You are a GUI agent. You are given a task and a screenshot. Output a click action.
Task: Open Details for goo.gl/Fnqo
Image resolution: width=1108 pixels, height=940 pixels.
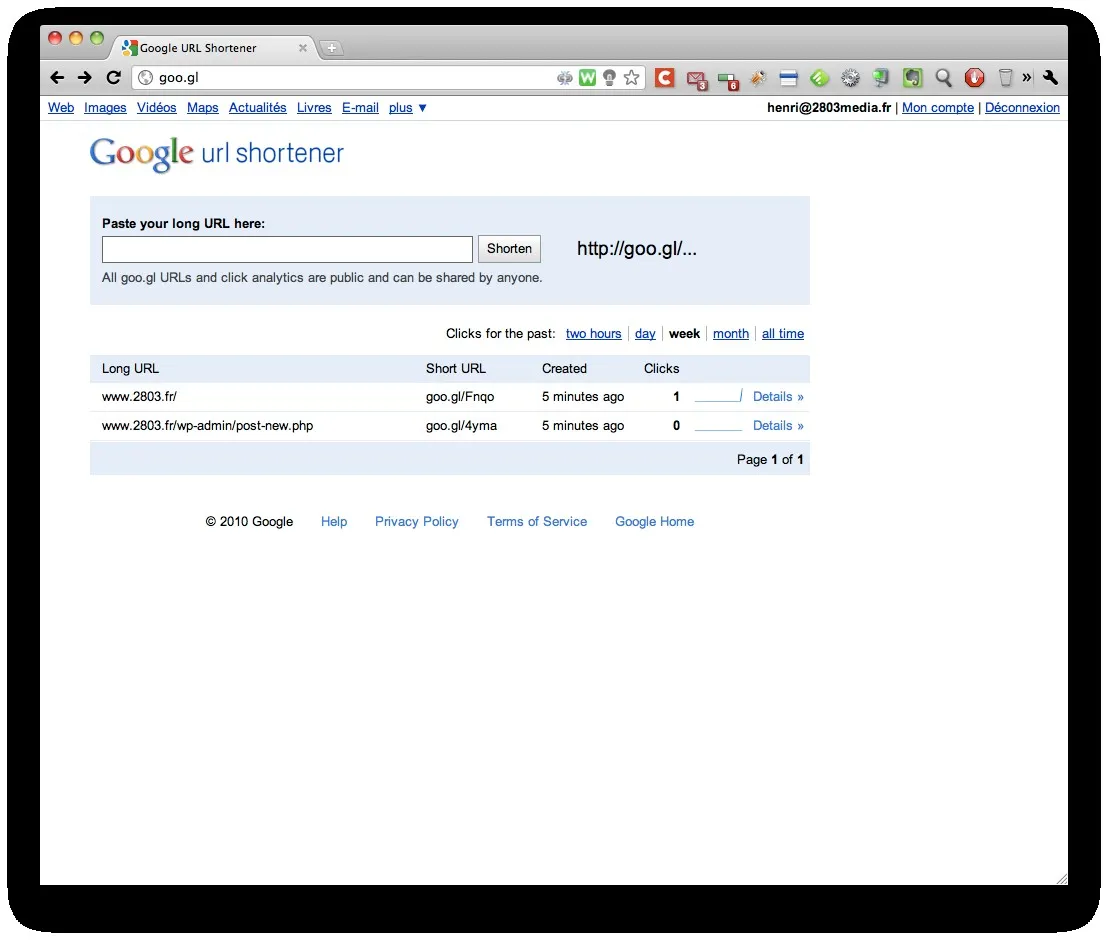(778, 396)
